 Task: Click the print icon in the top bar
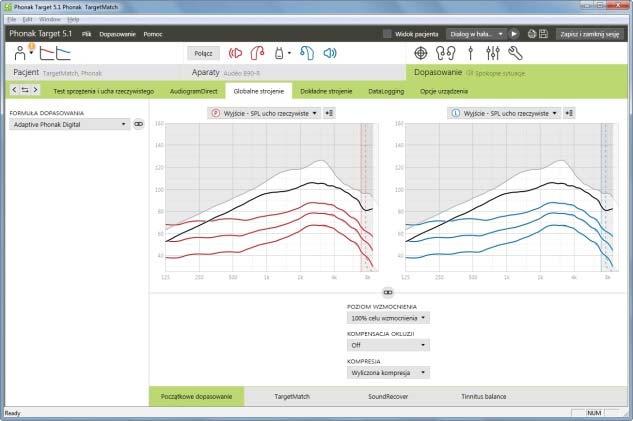(532, 34)
